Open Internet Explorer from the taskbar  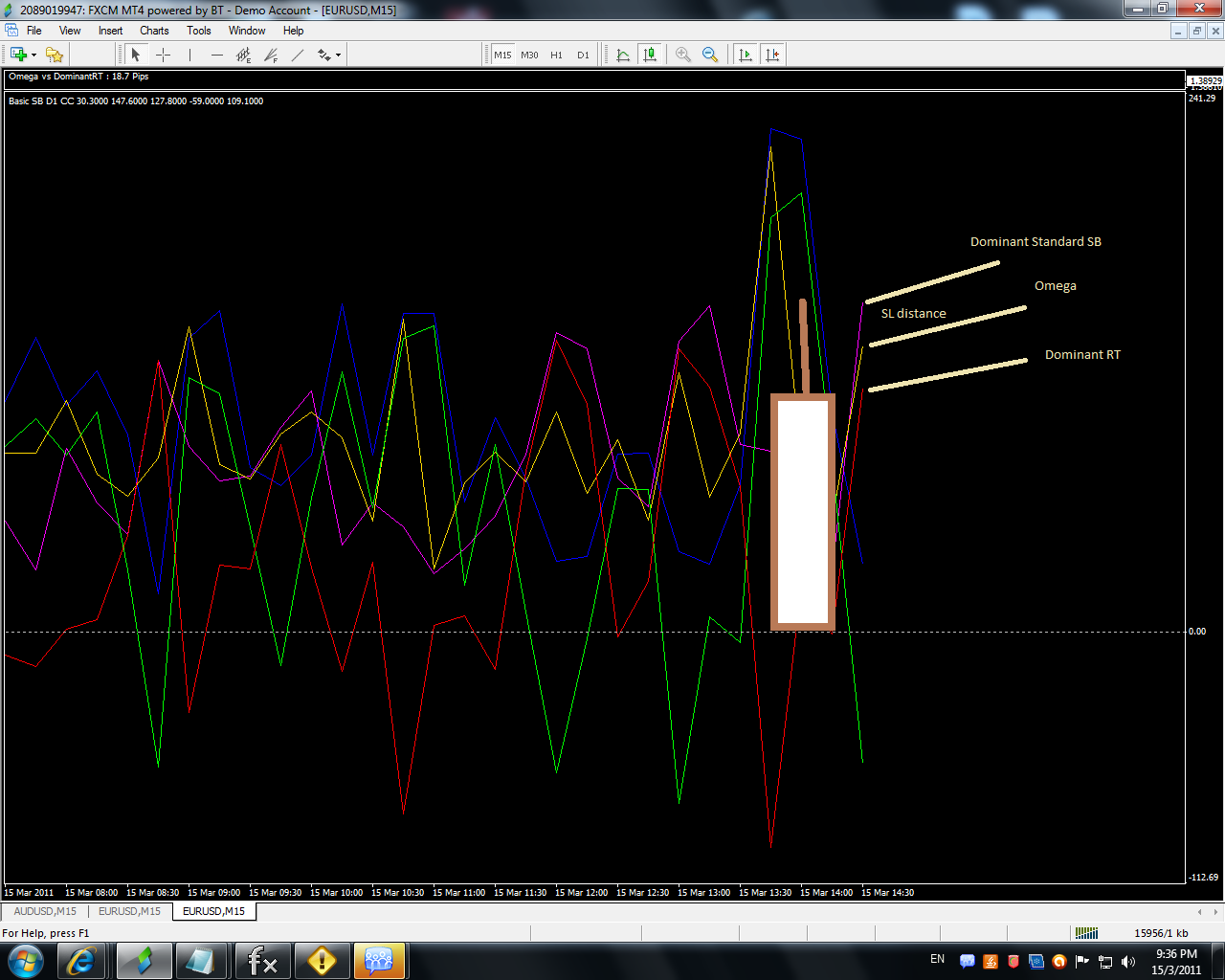[x=81, y=960]
